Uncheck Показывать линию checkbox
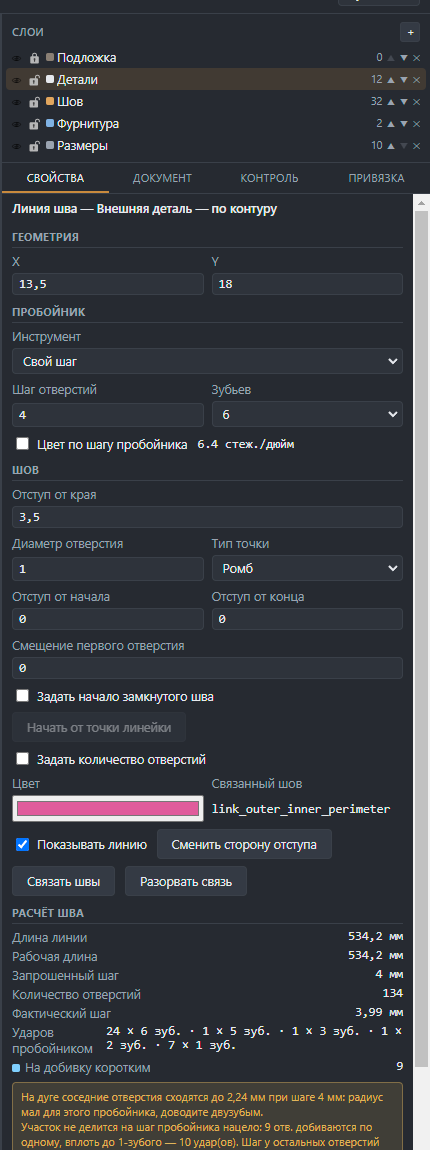Image resolution: width=430 pixels, height=1150 pixels. coord(23,845)
